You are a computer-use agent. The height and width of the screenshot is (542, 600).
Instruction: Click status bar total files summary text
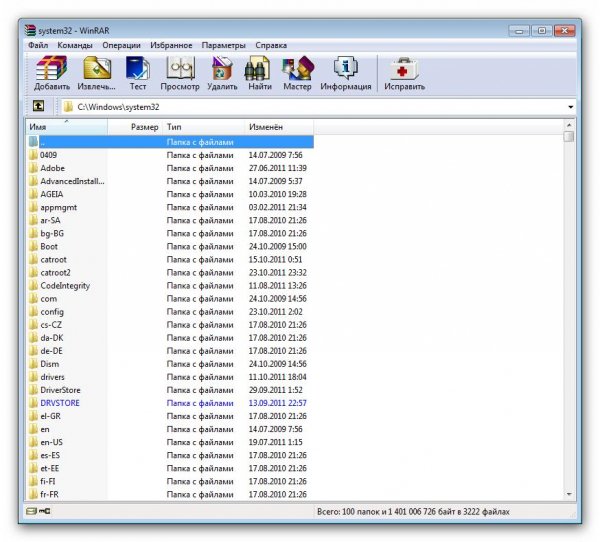[x=413, y=511]
